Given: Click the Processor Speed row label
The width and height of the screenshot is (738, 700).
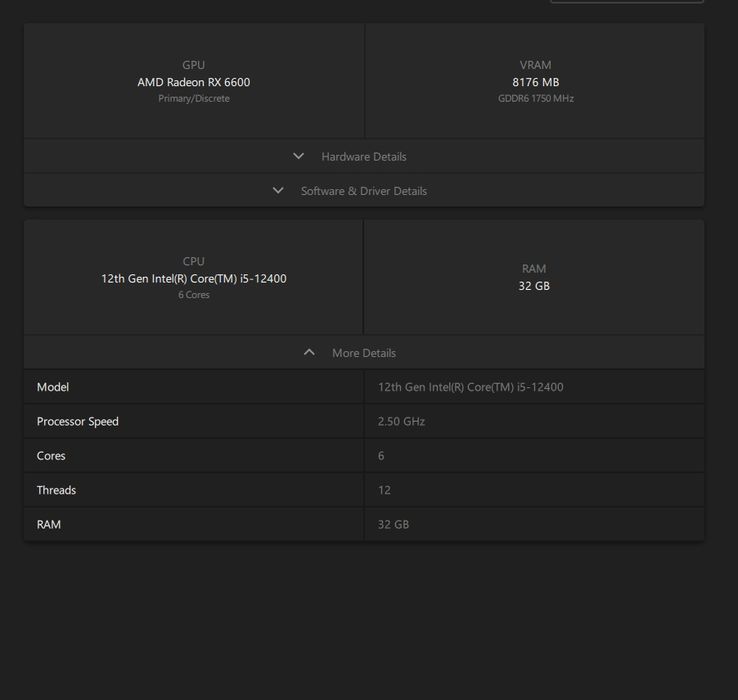Looking at the screenshot, I should pyautogui.click(x=78, y=421).
